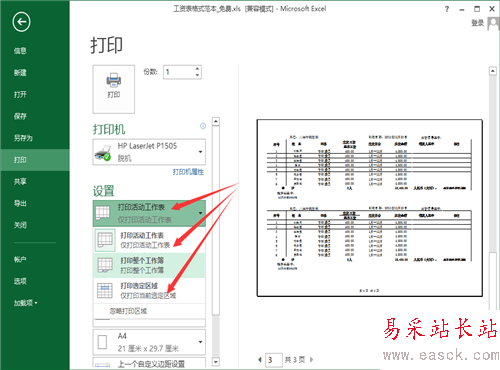The height and width of the screenshot is (370, 500).
Task: Click the printer info icon
Action: tap(203, 126)
